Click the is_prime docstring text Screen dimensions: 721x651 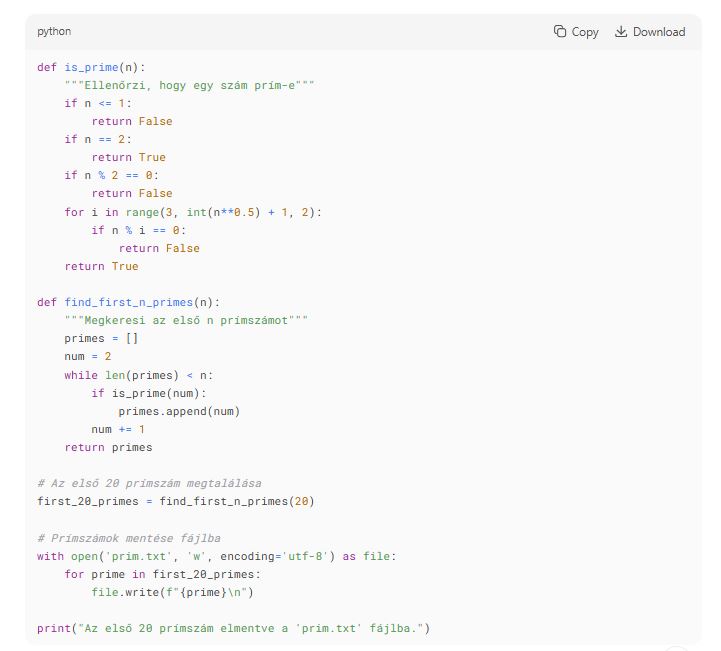click(x=189, y=85)
